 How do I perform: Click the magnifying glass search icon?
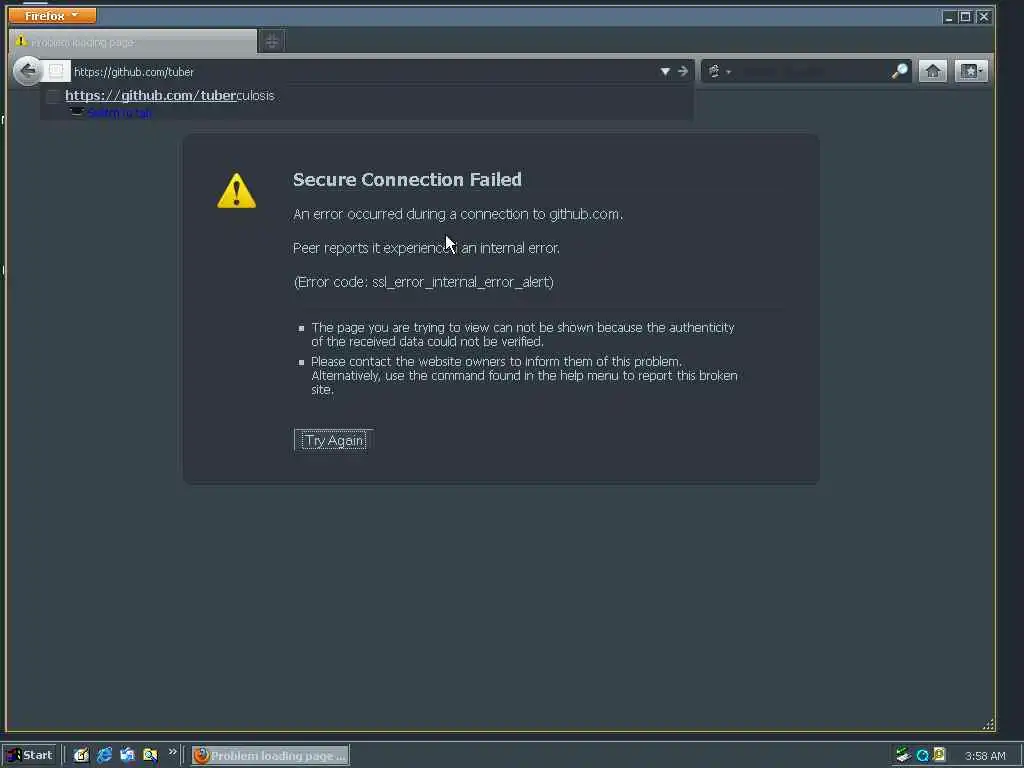(x=900, y=71)
